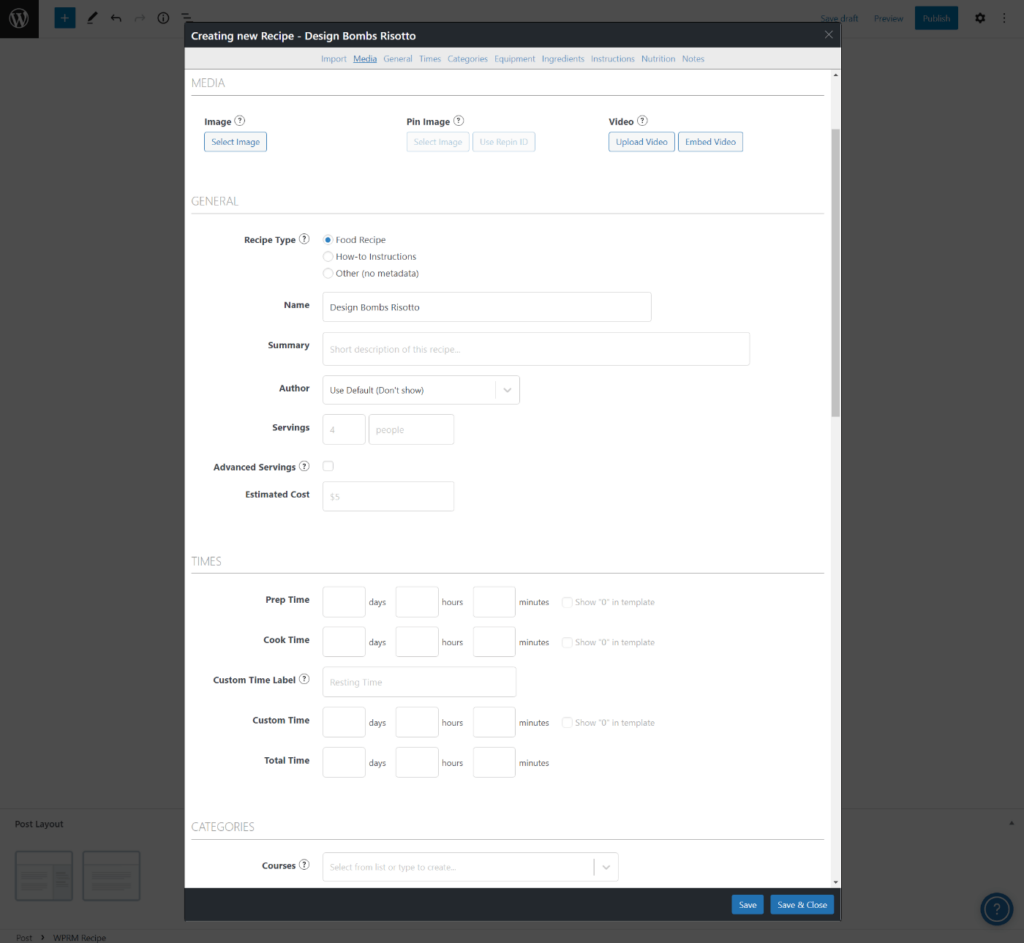The height and width of the screenshot is (943, 1024).
Task: Open the Nutrition tab
Action: pyautogui.click(x=658, y=59)
